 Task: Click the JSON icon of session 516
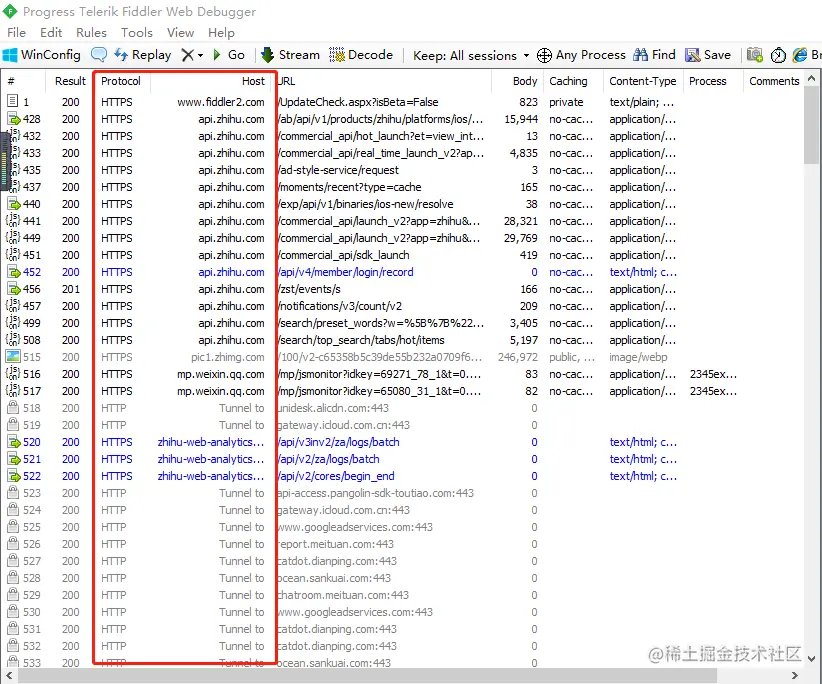click(13, 374)
